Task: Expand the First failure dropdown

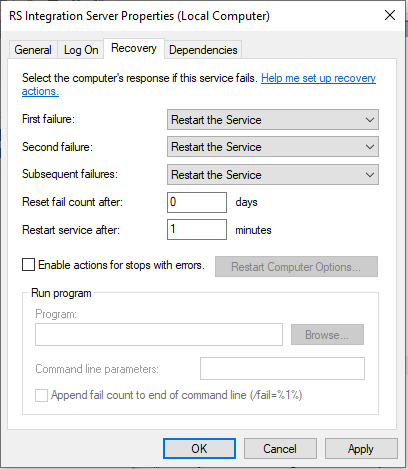Action: pos(273,120)
